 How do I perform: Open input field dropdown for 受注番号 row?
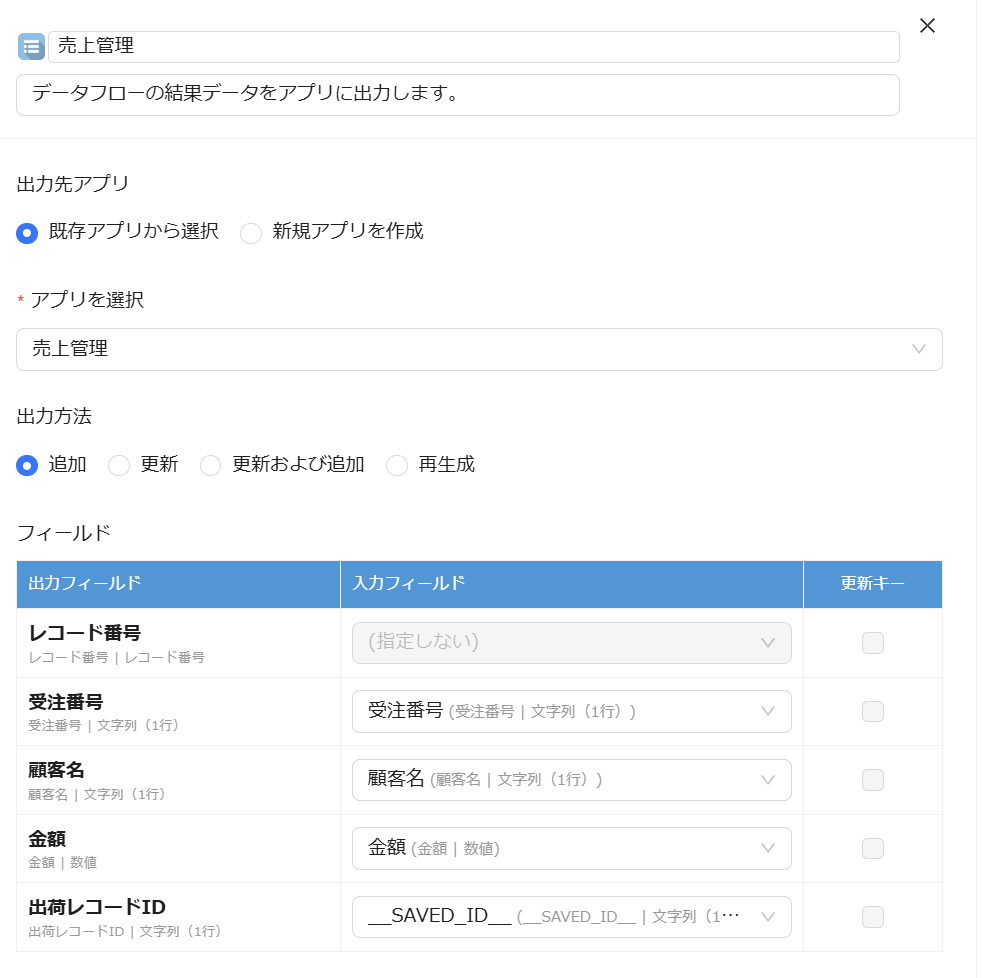pyautogui.click(x=571, y=711)
